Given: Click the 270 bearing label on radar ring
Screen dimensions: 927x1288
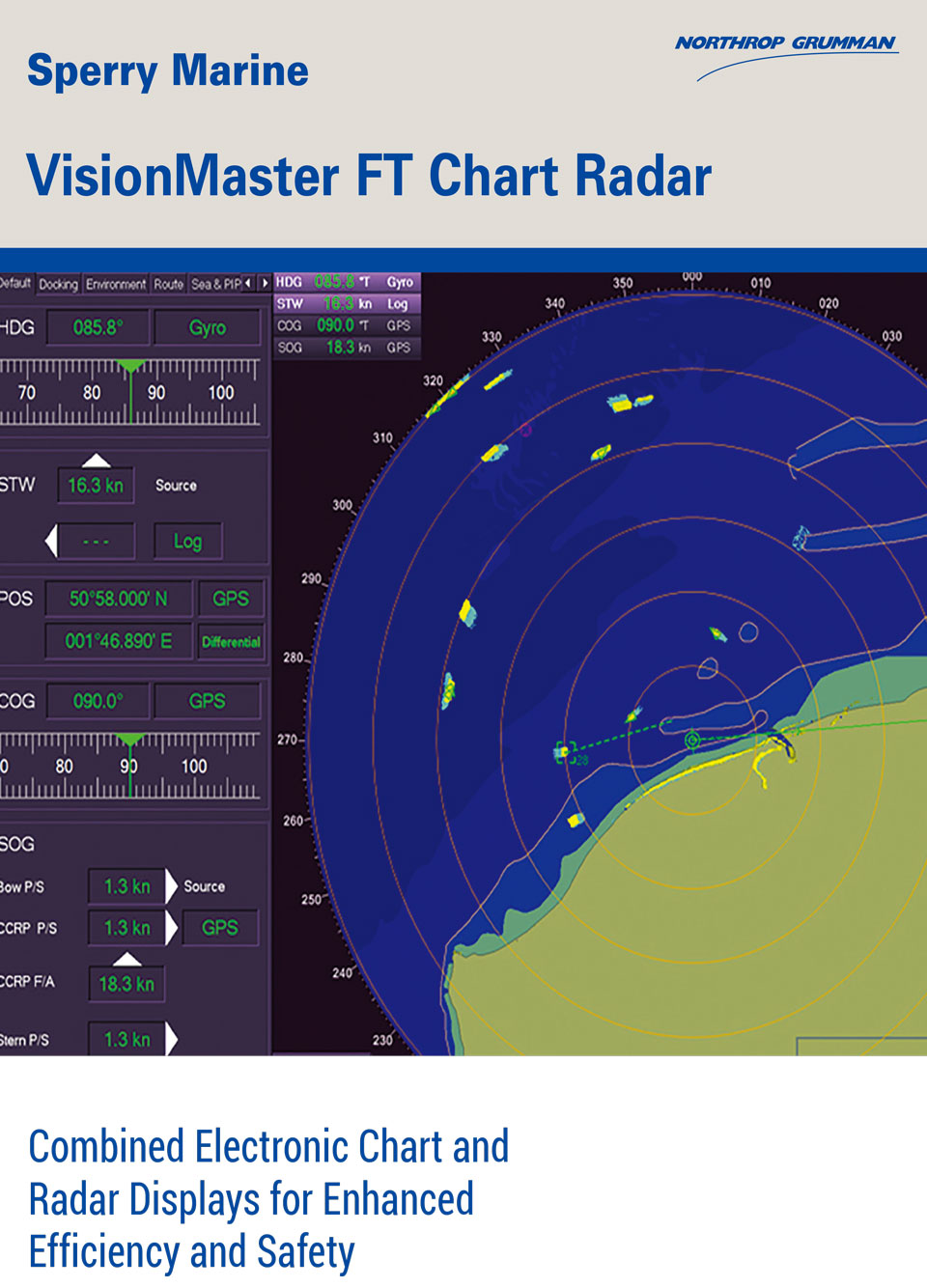Looking at the screenshot, I should point(288,740).
